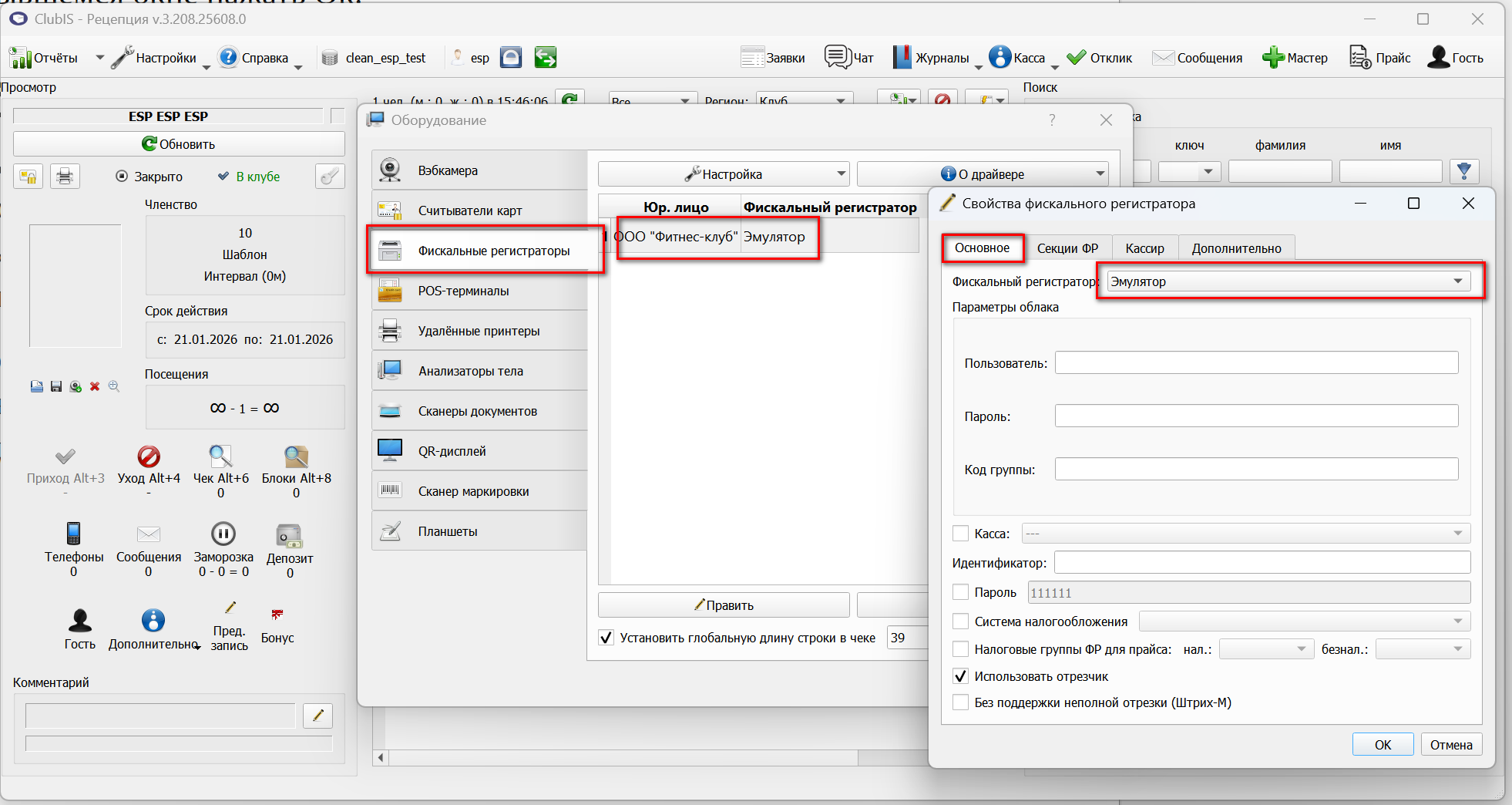Open the Депозит deposit icon
This screenshot has width=1512, height=805.
click(x=290, y=535)
